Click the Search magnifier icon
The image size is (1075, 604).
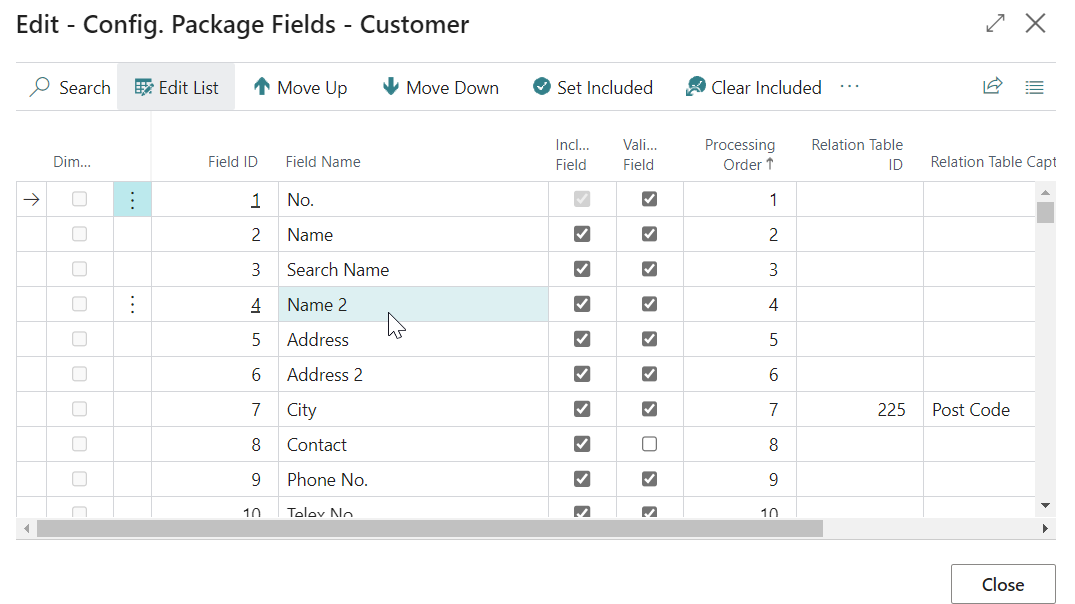click(x=40, y=88)
